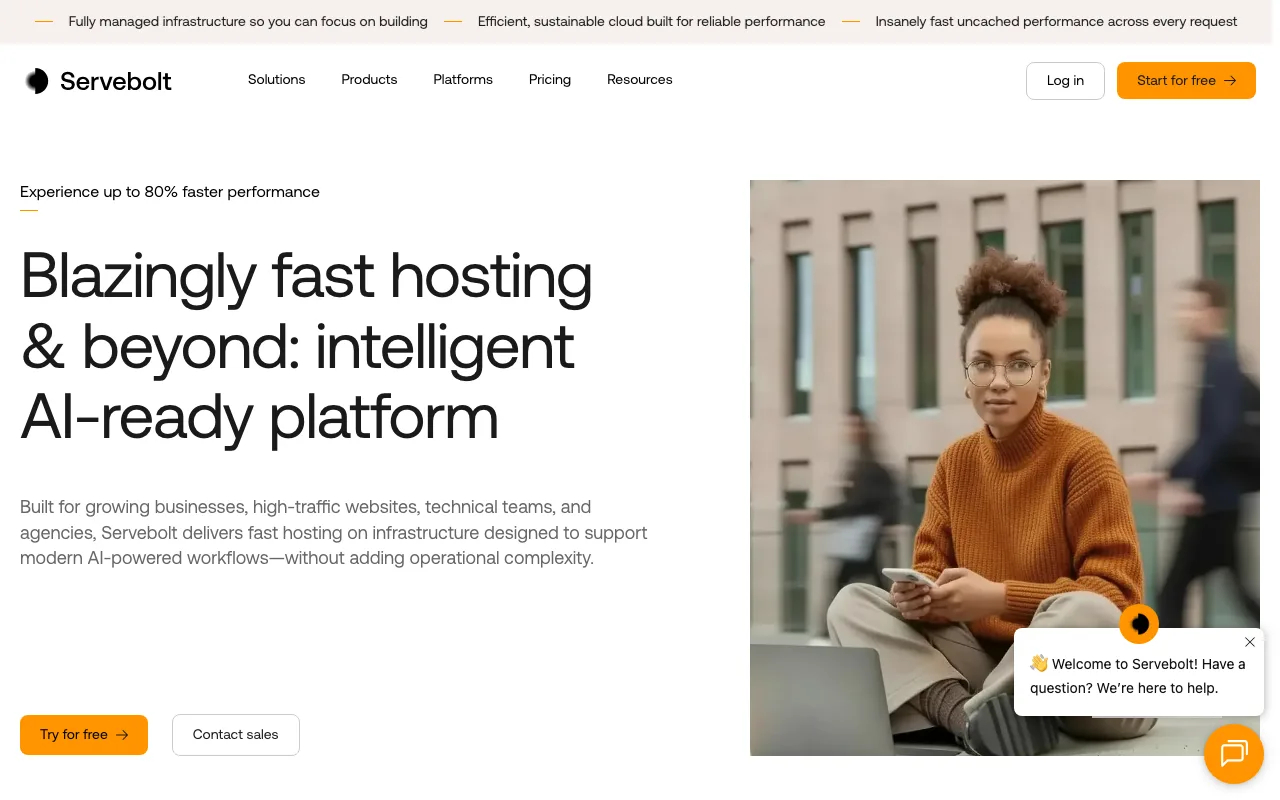Viewport: 1280px width, 800px height.
Task: Click "Fully managed infrastructure" banner text
Action: [x=248, y=21]
